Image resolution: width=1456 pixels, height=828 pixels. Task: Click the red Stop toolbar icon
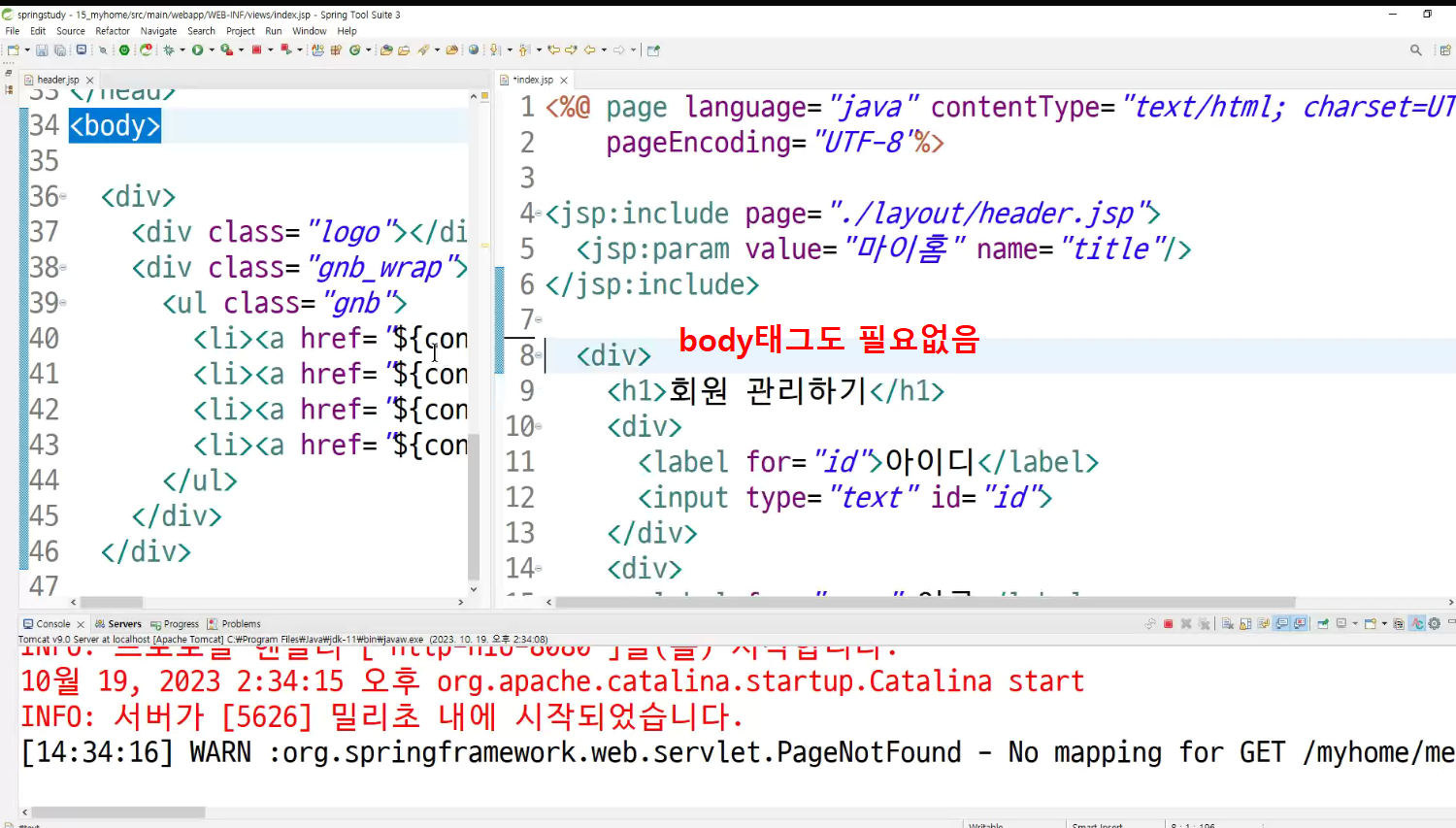point(257,50)
